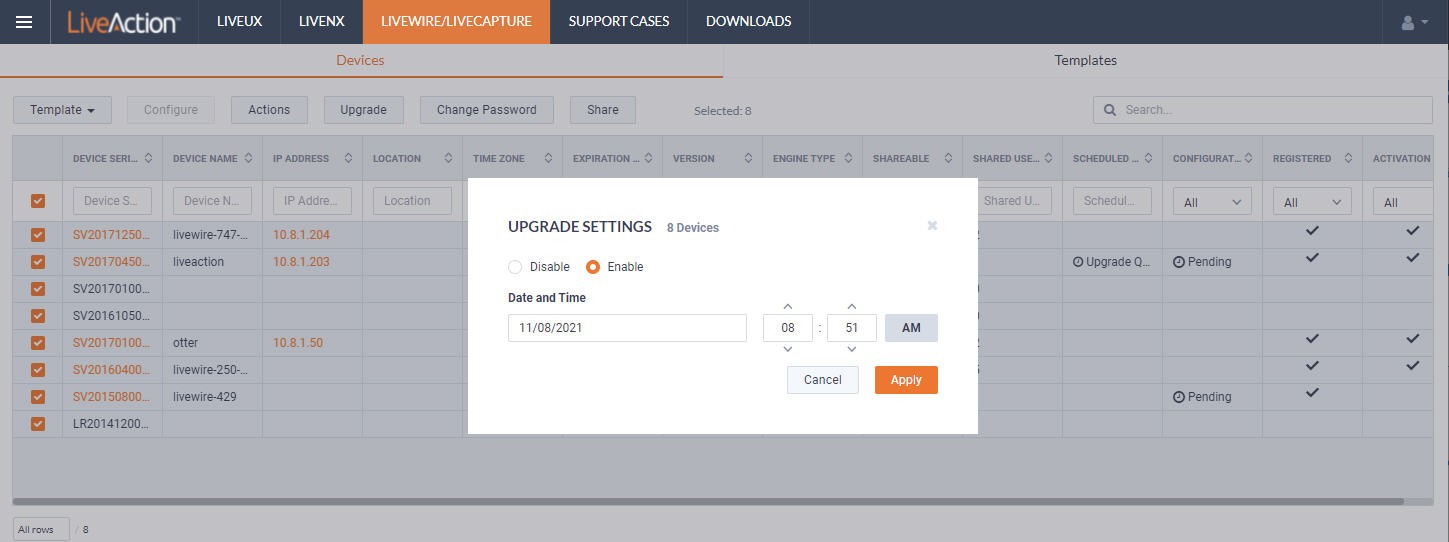1449x542 pixels.
Task: Open device link SV20171250
Action: (x=111, y=235)
